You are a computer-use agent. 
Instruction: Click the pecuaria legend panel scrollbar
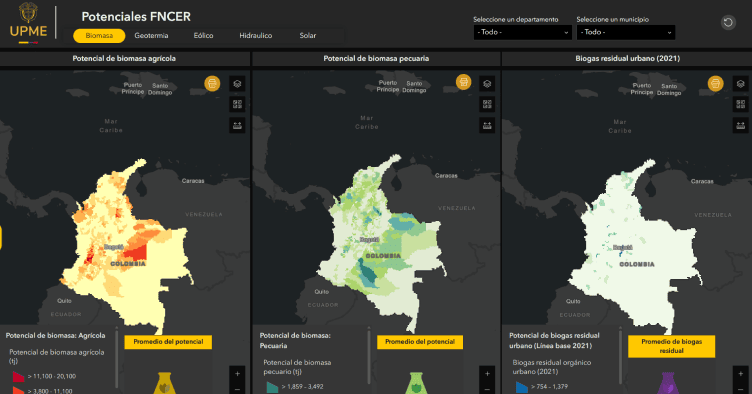click(369, 357)
